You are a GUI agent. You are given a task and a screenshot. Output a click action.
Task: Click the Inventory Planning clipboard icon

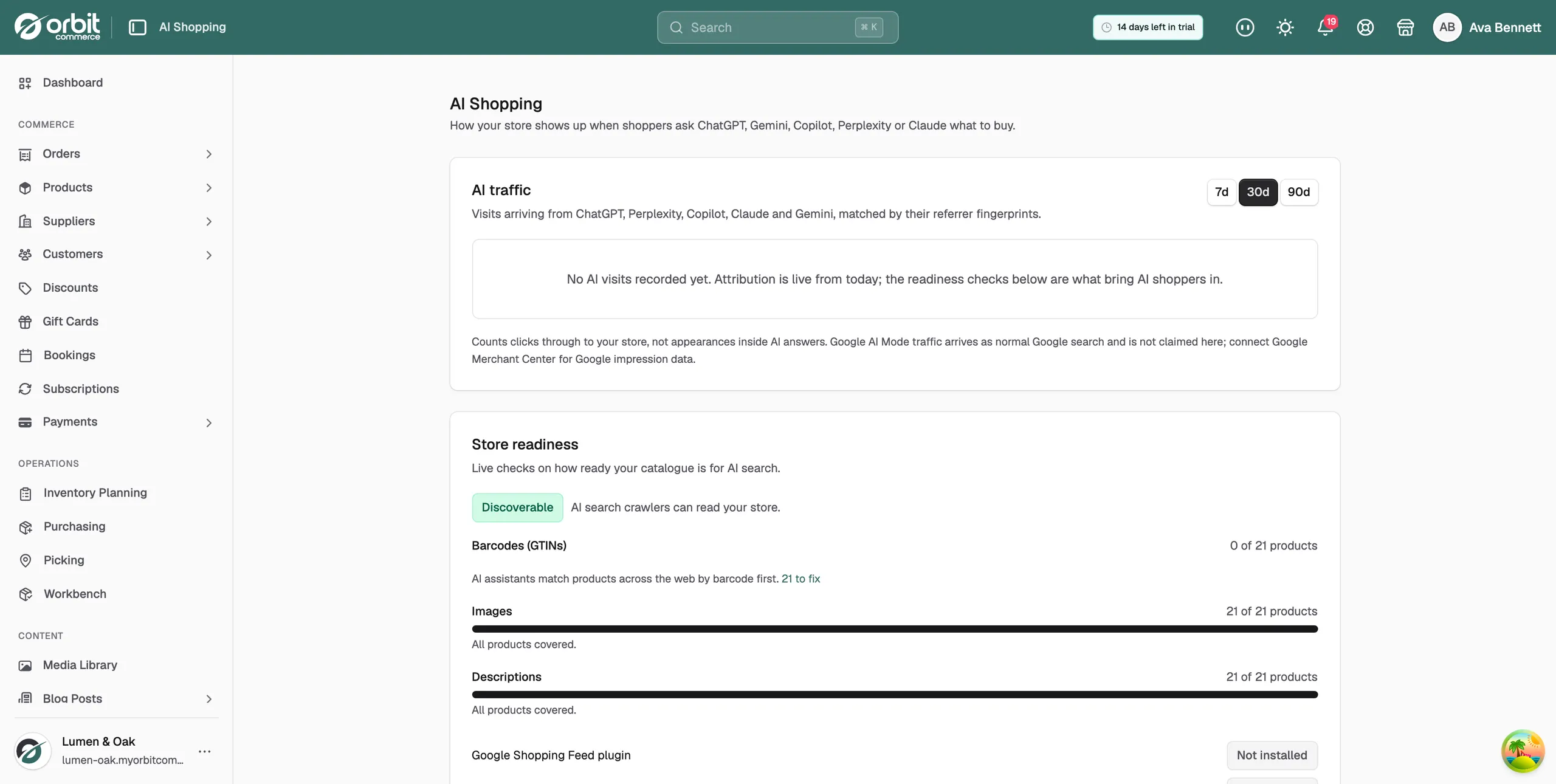[25, 493]
